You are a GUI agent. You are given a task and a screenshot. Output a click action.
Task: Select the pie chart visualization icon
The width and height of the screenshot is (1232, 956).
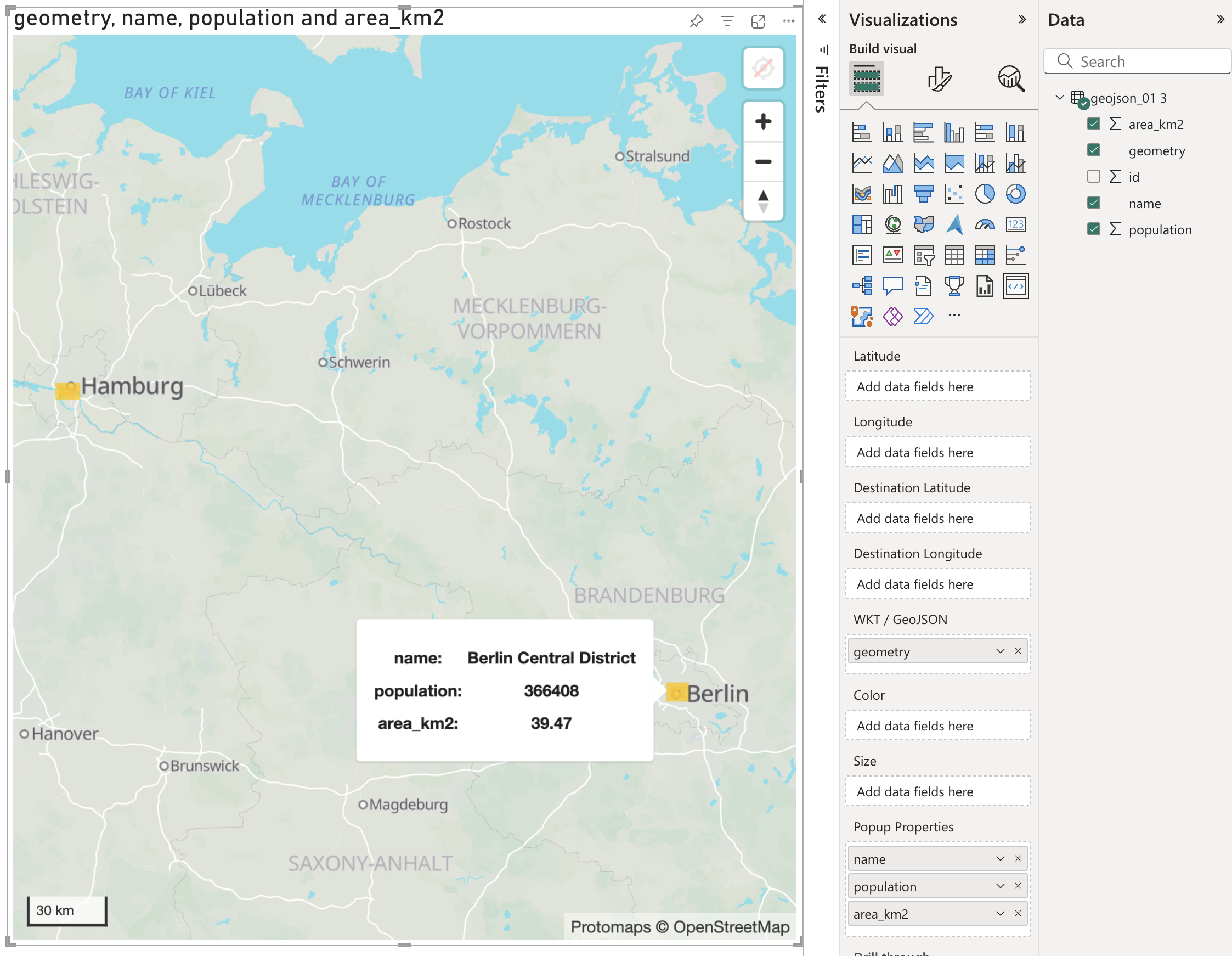coord(985,194)
